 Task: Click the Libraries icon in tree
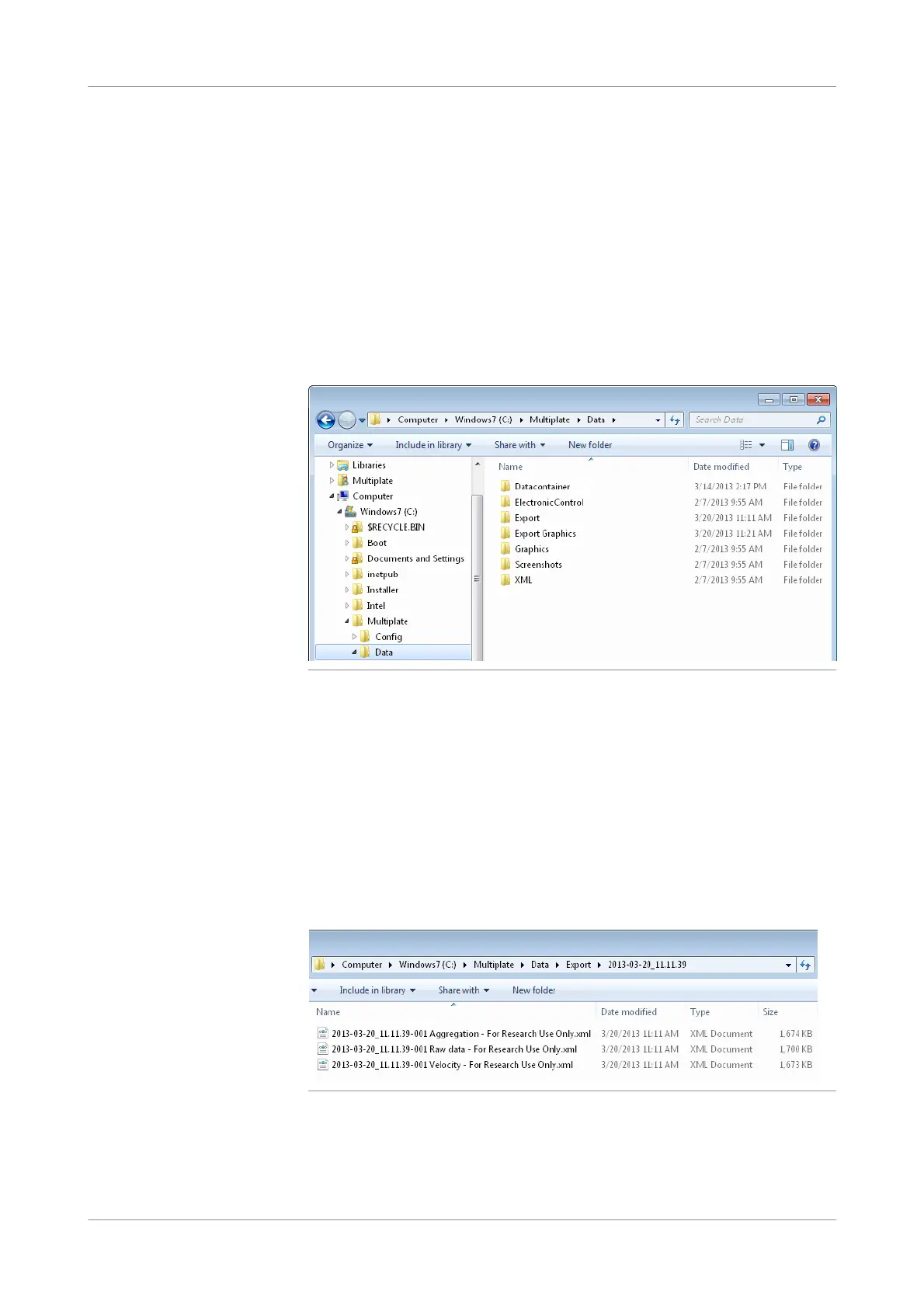coord(343,465)
